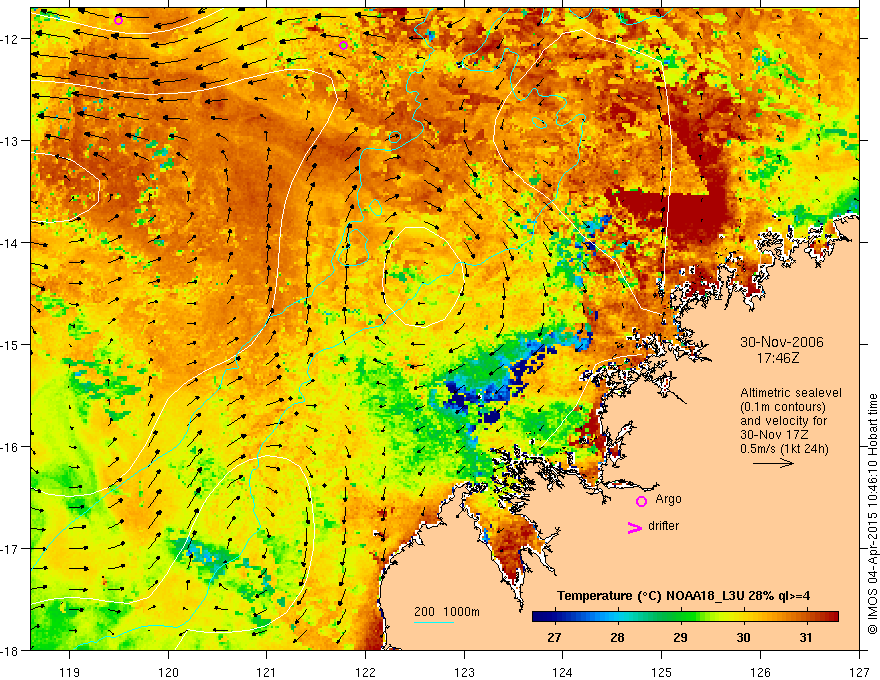This screenshot has width=880, height=680.
Task: Click the latitude axis label '-14'
Action: pos(11,243)
